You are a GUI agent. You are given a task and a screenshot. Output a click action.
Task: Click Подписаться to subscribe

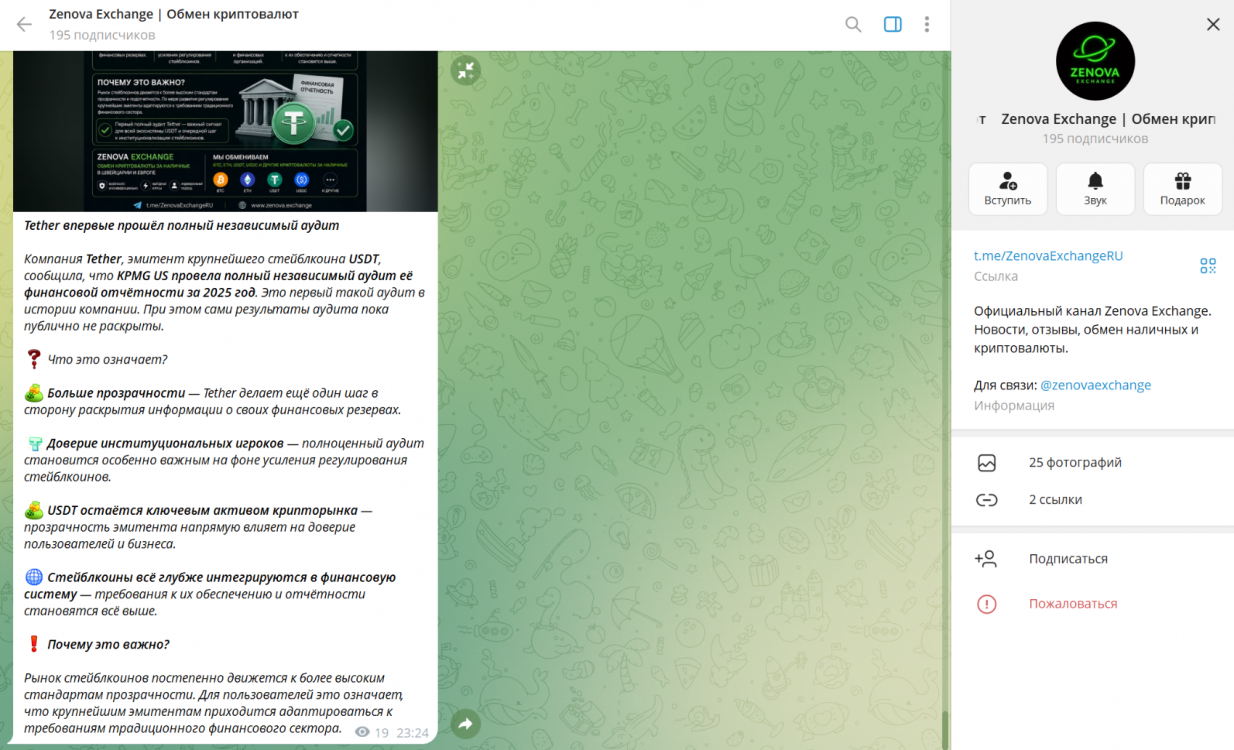[x=1092, y=559]
